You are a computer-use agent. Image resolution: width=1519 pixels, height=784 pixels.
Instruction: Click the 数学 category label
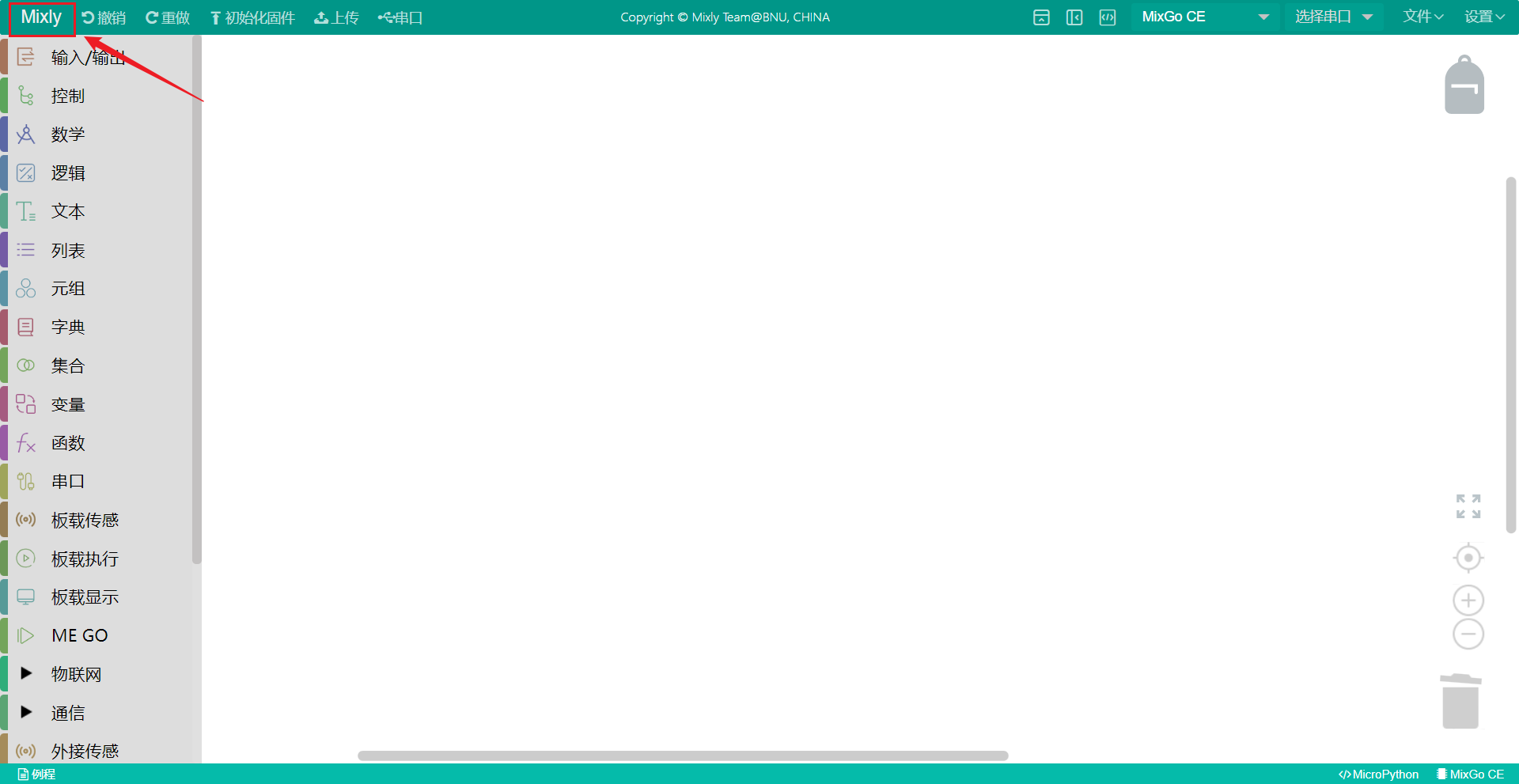click(x=68, y=134)
